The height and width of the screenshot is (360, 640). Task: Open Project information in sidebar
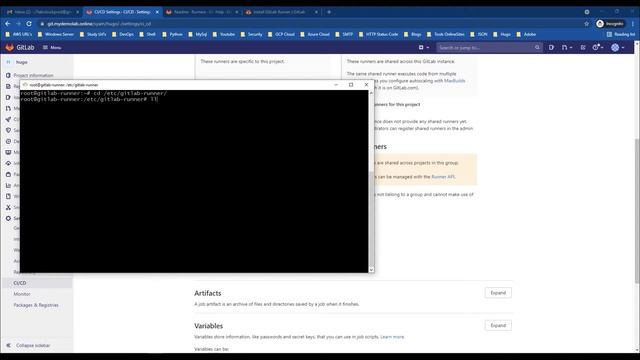(x=33, y=76)
